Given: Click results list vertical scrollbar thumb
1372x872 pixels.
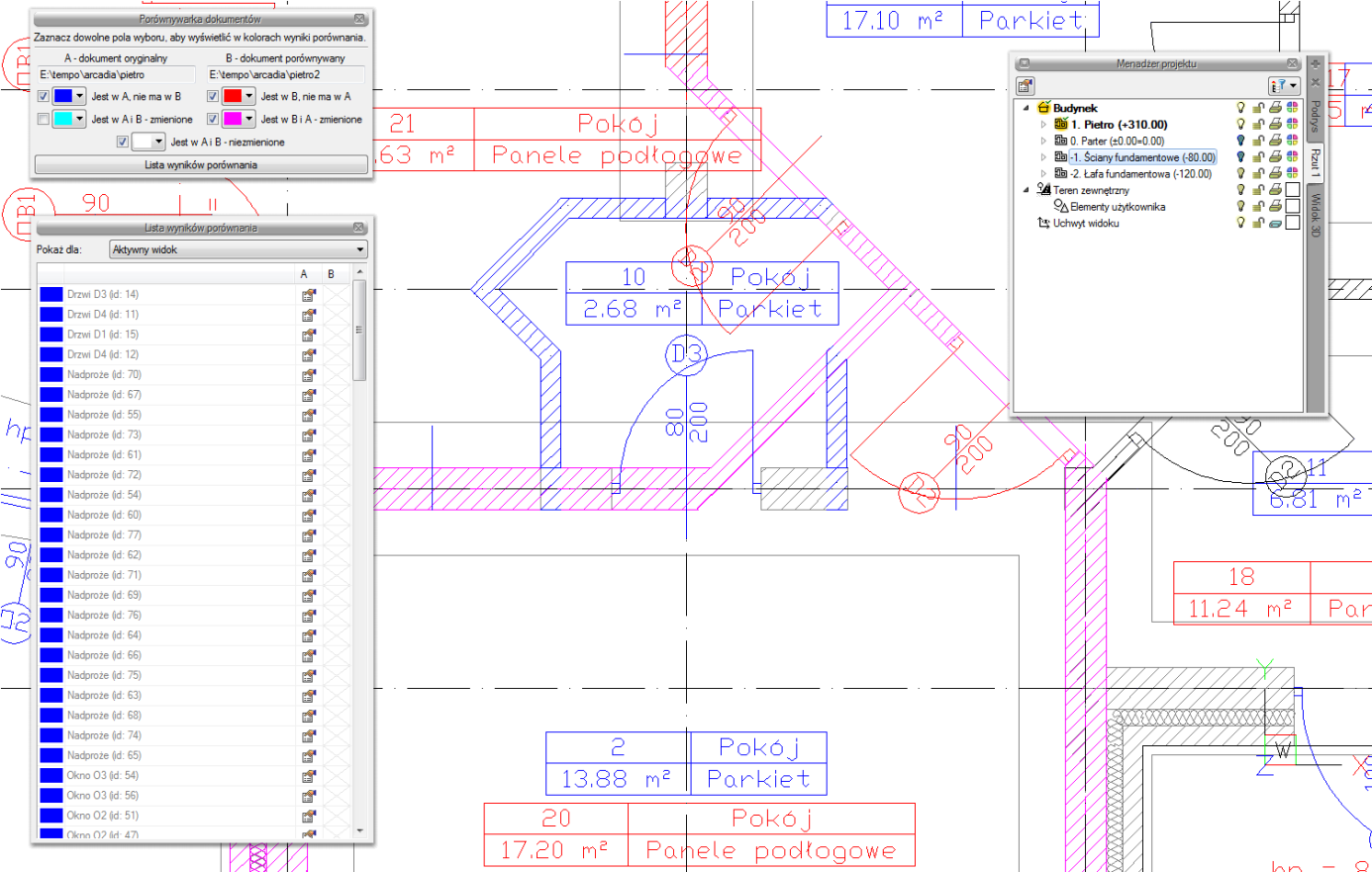Looking at the screenshot, I should (359, 330).
